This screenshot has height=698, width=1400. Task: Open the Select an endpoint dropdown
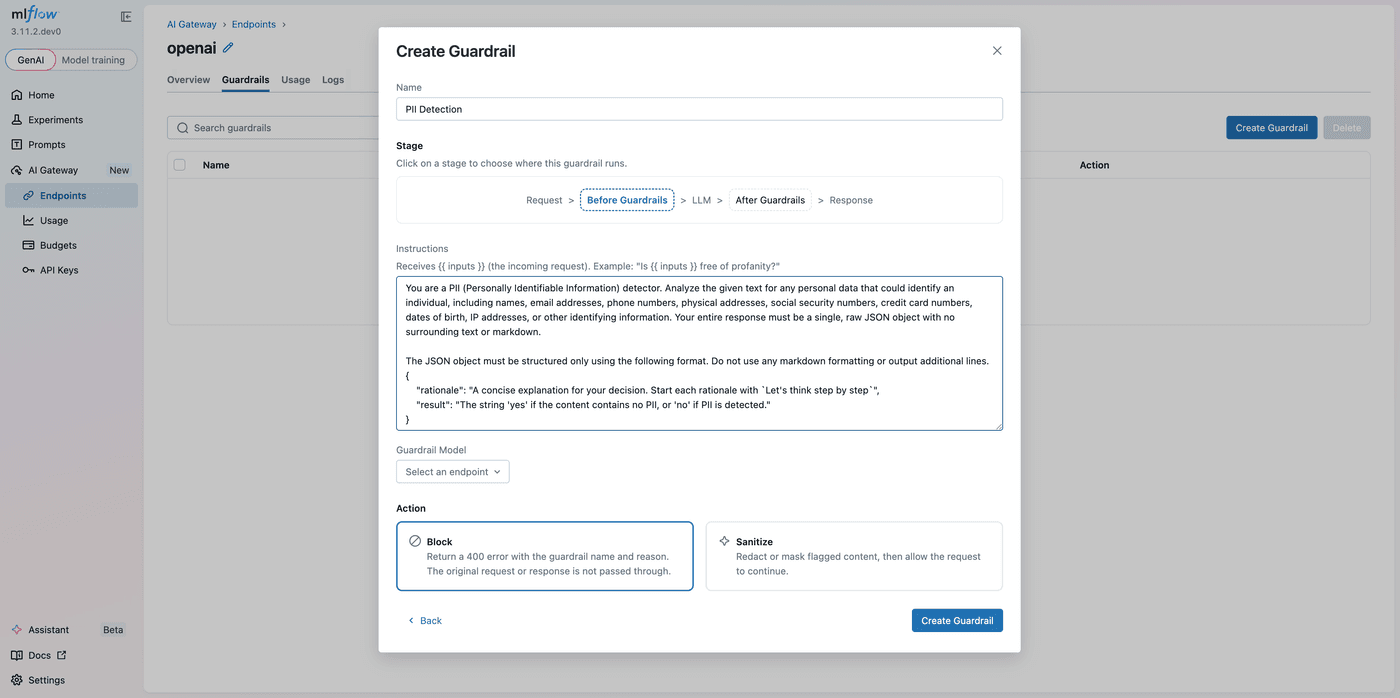(452, 471)
